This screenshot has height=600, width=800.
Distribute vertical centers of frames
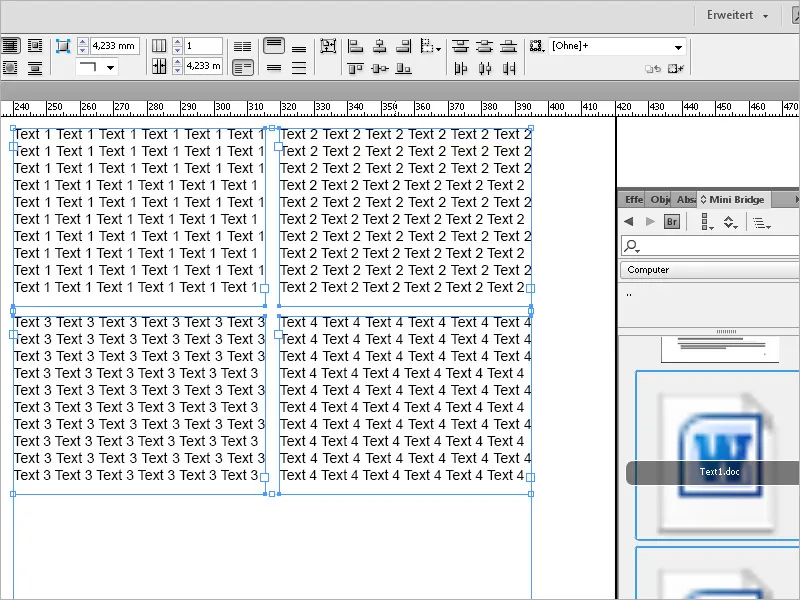coord(484,46)
